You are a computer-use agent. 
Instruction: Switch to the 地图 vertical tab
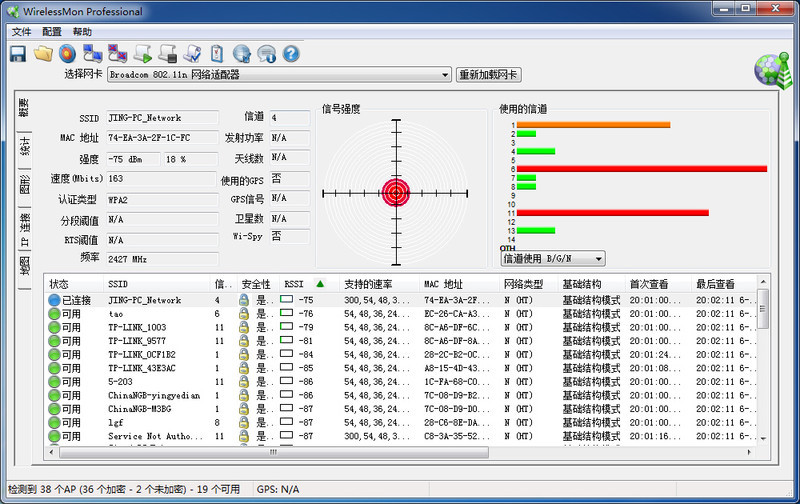[24, 266]
